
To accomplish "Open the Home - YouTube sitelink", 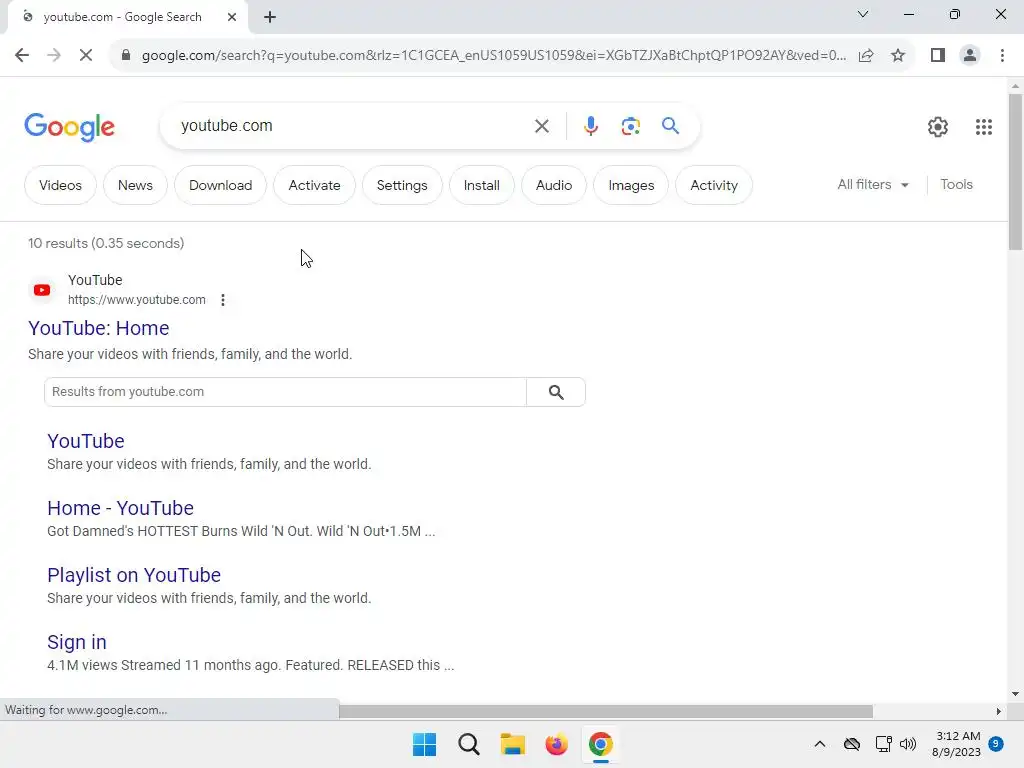I will [120, 508].
